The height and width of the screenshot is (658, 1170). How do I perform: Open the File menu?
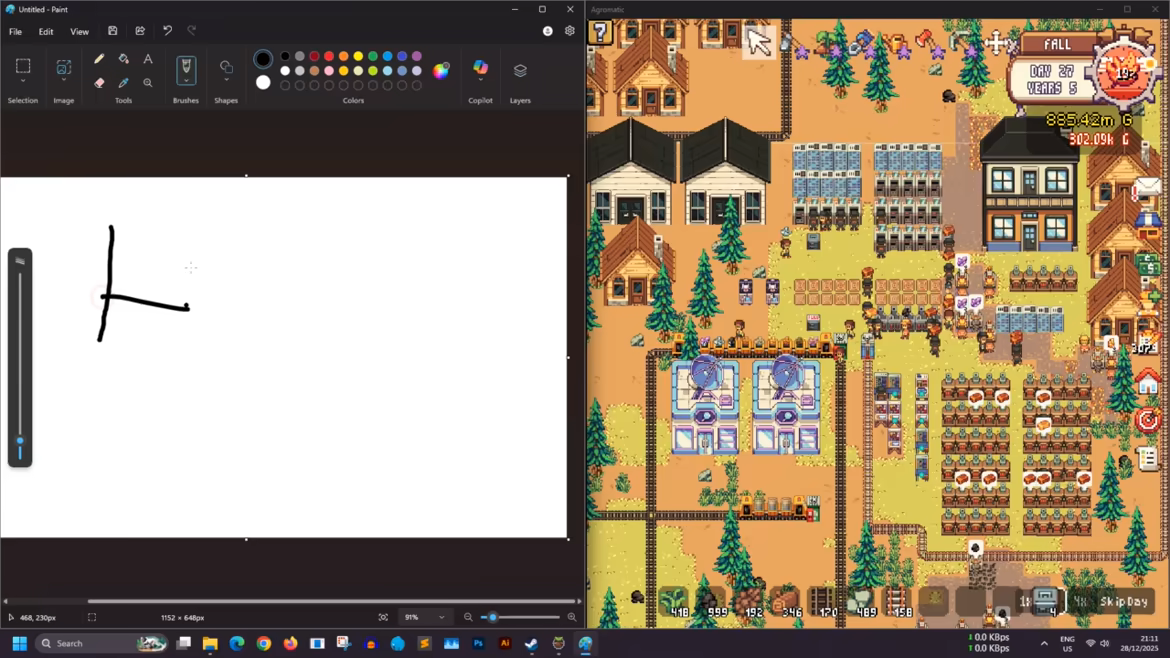pos(15,31)
